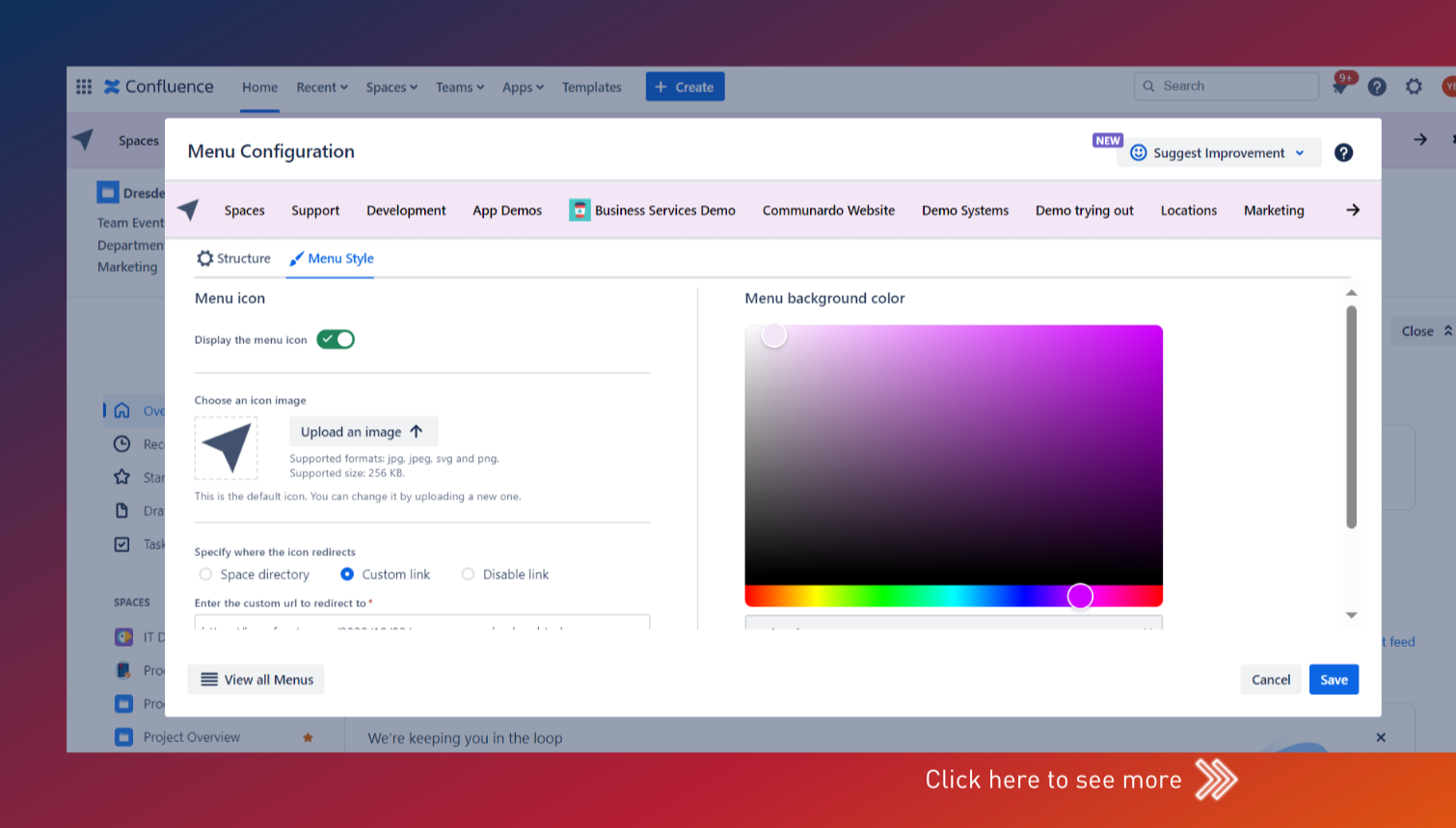
Task: Click the Confluence Search field
Action: pyautogui.click(x=1227, y=86)
